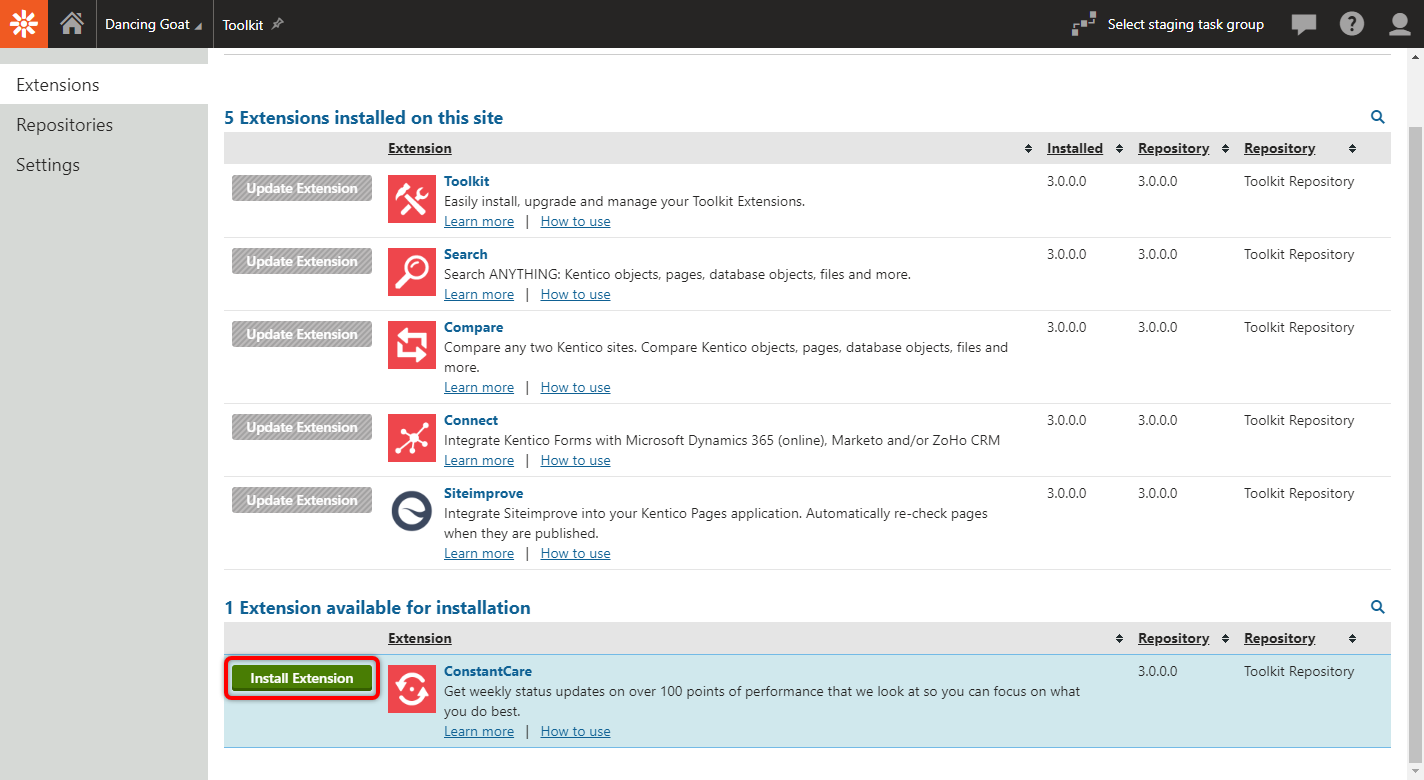Click the Siteimprove extension title
The image size is (1424, 780).
click(484, 493)
